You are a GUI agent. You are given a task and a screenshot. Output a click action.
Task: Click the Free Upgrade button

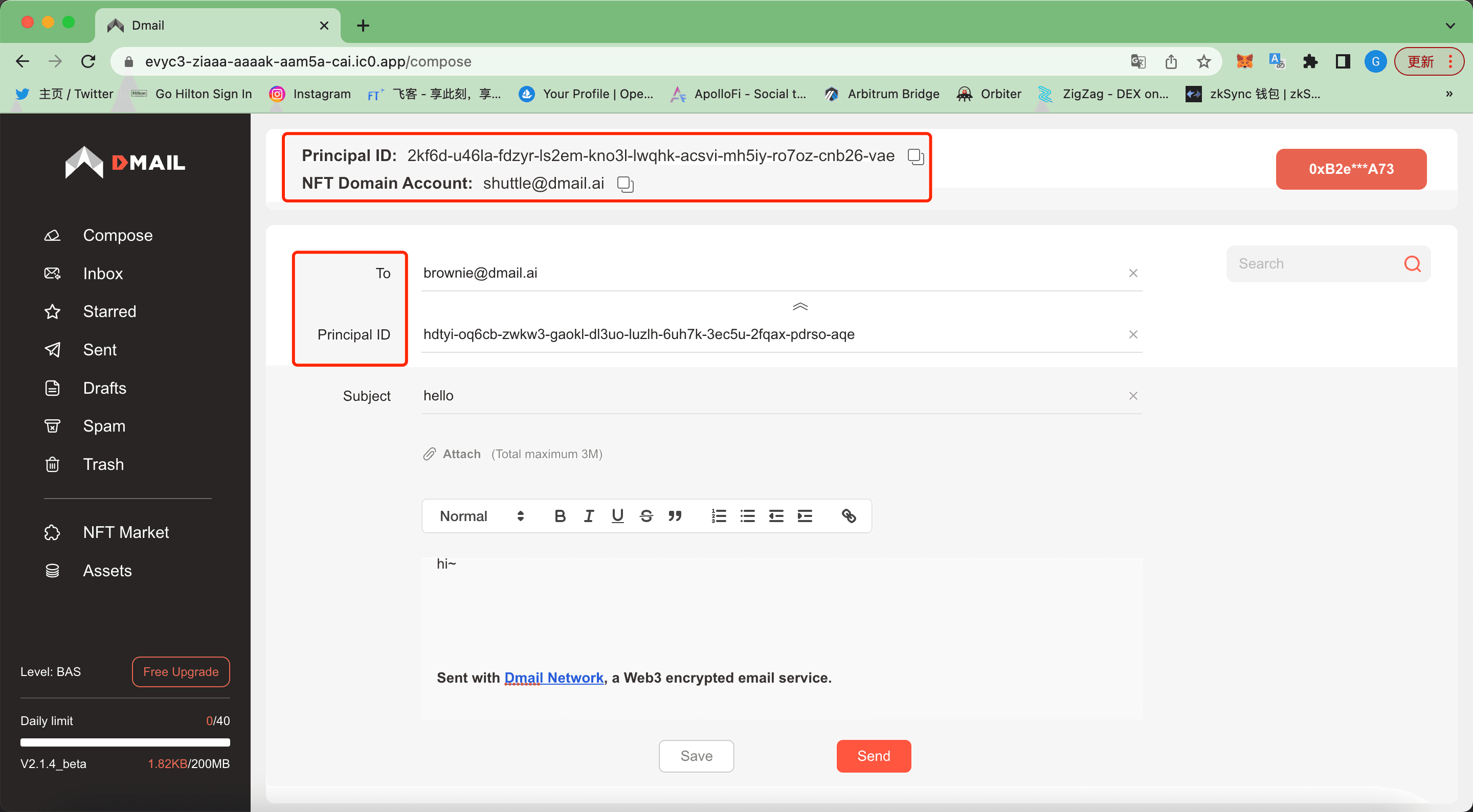coord(180,671)
